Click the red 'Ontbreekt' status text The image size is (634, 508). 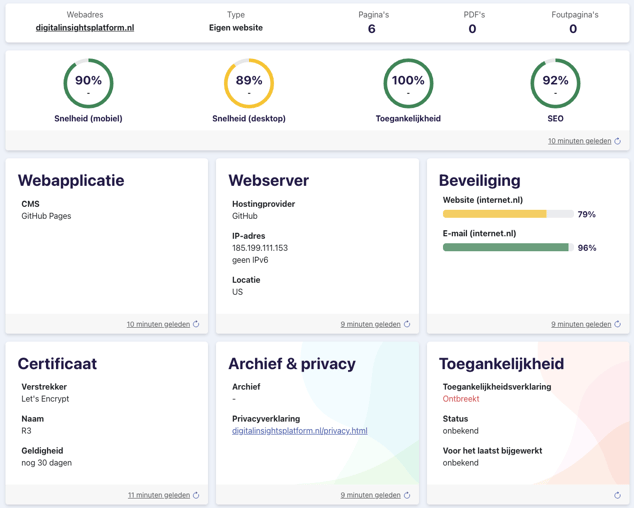[x=461, y=399]
